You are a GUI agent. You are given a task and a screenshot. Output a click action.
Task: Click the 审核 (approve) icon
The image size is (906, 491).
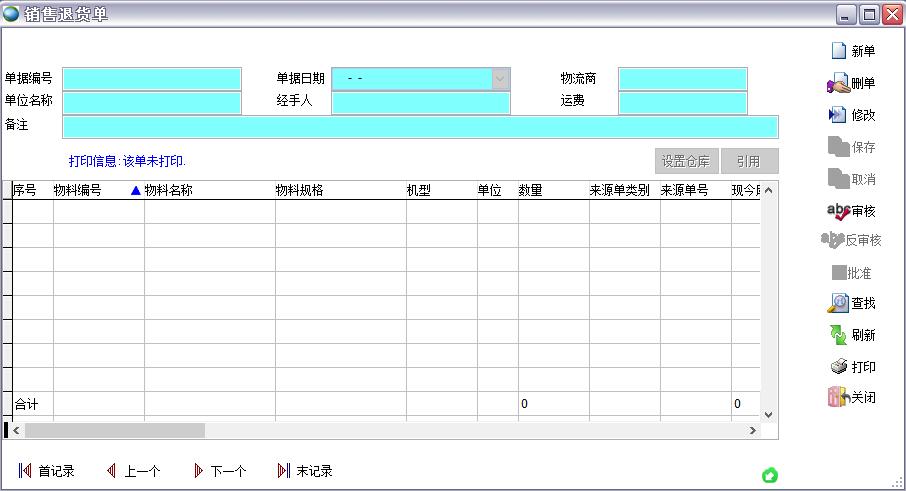click(837, 210)
